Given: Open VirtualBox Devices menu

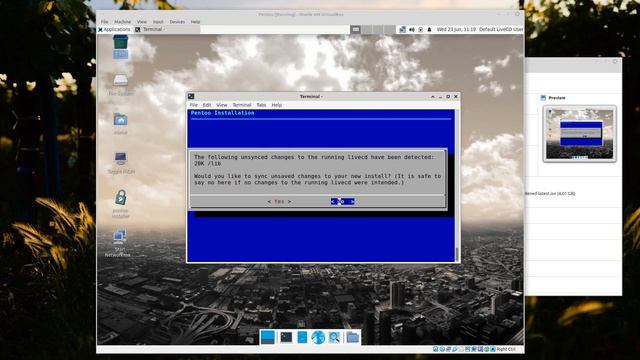Looking at the screenshot, I should [177, 22].
